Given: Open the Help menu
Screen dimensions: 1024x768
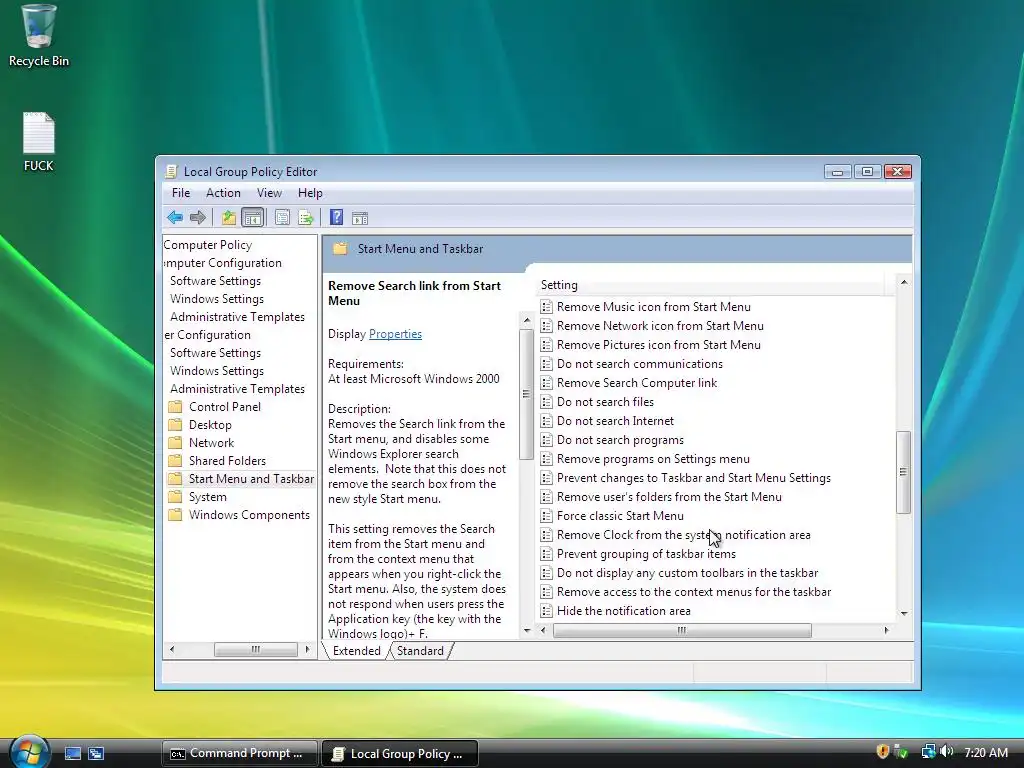Looking at the screenshot, I should [310, 193].
